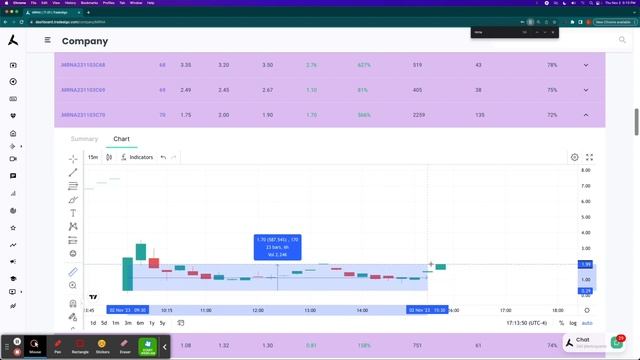Open the Chat widget

coord(594,342)
